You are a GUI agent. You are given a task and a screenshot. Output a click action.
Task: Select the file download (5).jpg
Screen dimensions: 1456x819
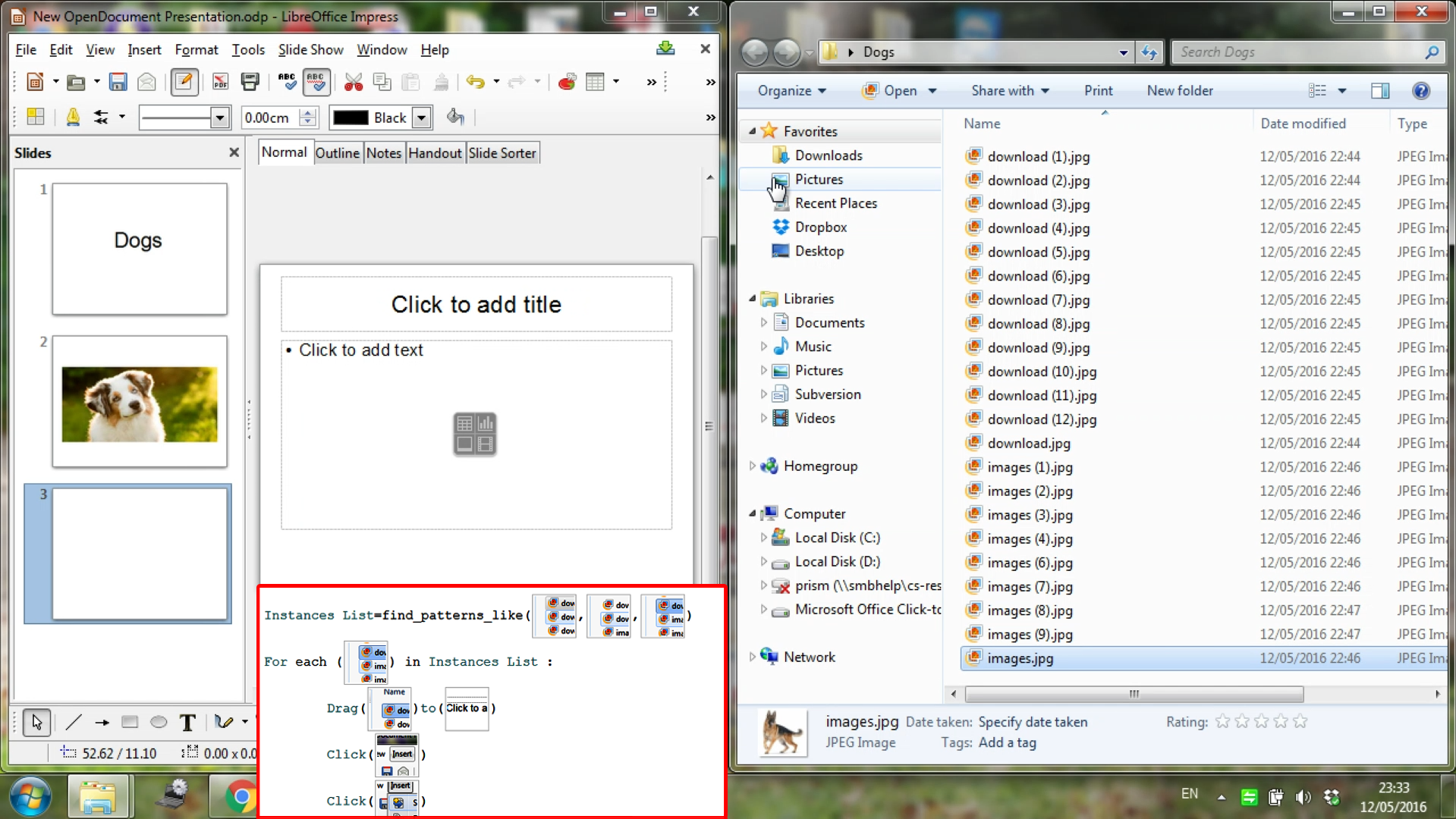tap(1038, 253)
